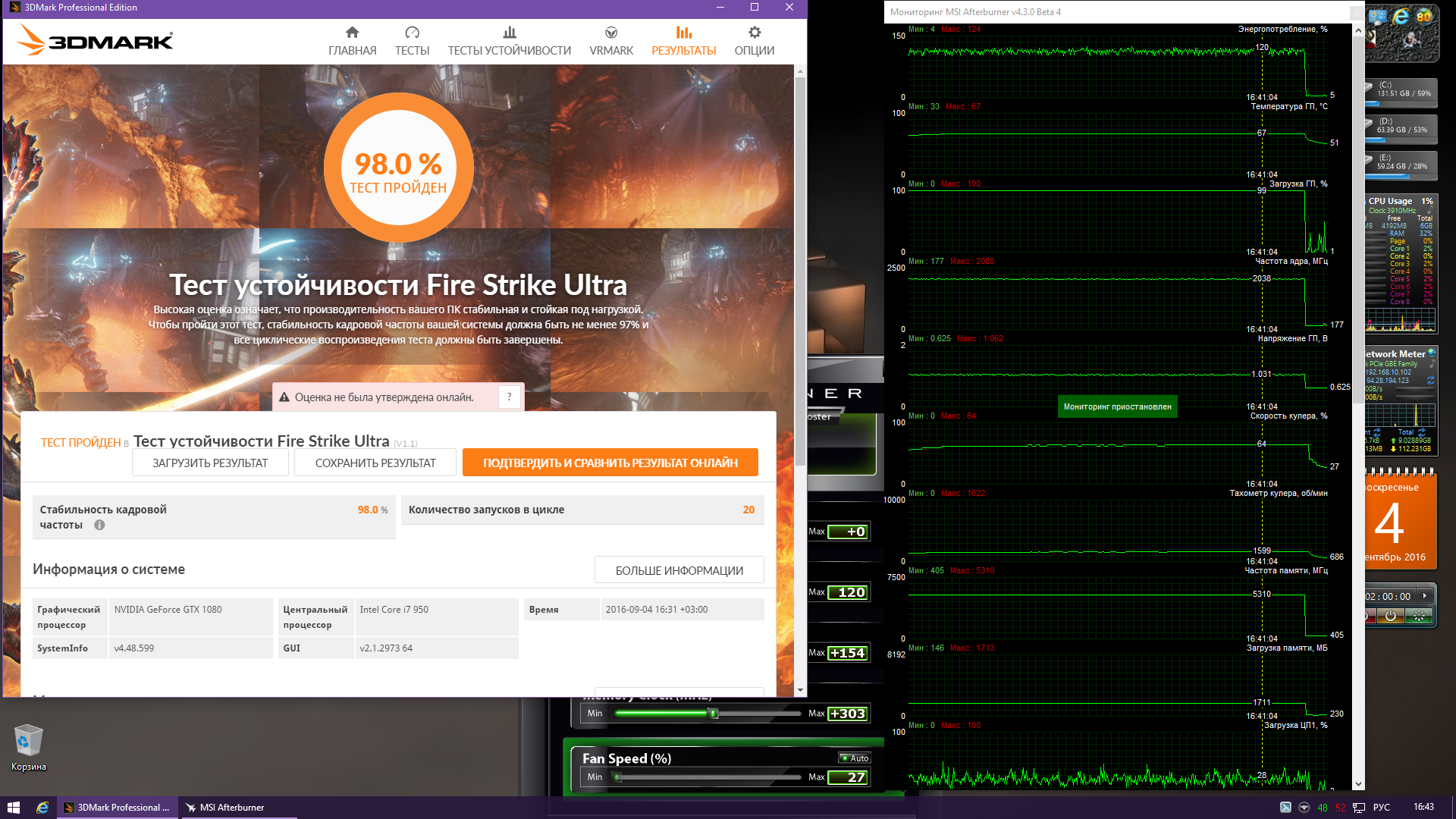The height and width of the screenshot is (819, 1456).
Task: Open ТЕСТЫ УСТОЙЧИВОСТИ chart icon
Action: pyautogui.click(x=509, y=33)
